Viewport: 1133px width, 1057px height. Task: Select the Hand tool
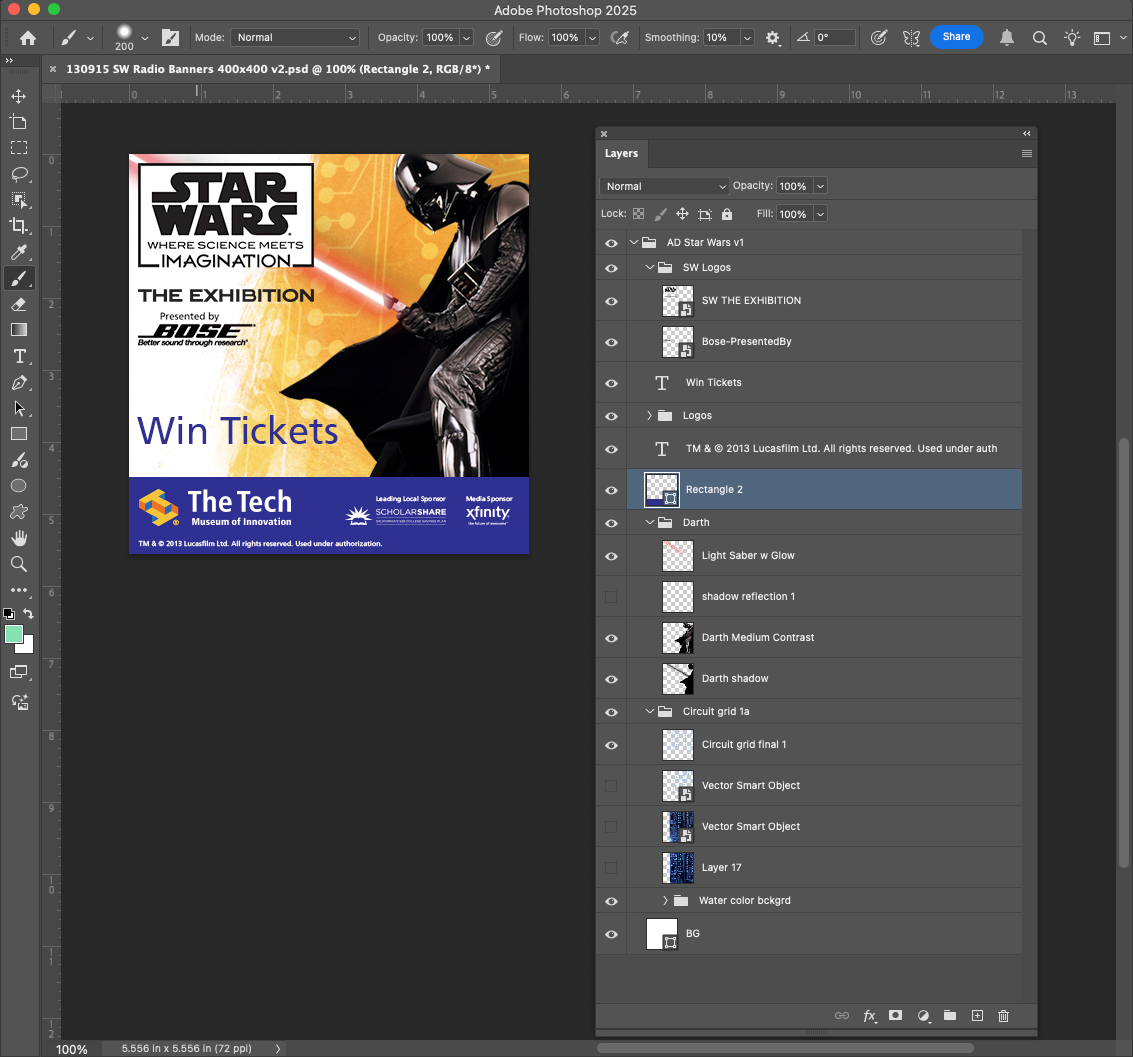[x=19, y=538]
